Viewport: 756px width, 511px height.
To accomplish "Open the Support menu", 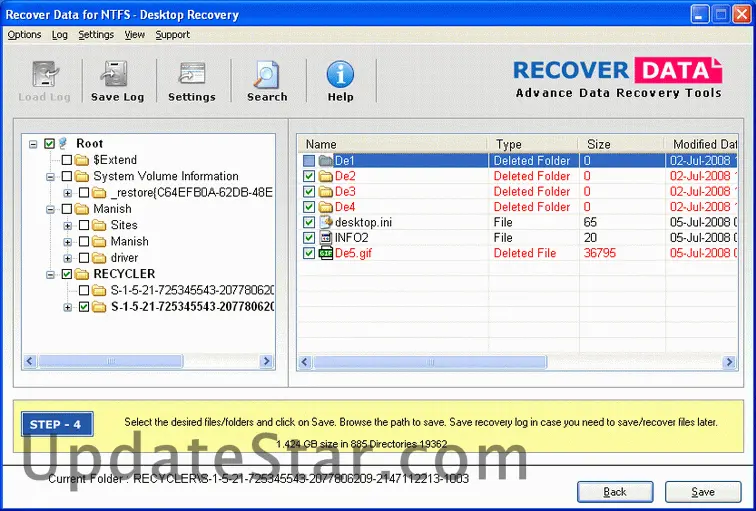I will (x=173, y=35).
